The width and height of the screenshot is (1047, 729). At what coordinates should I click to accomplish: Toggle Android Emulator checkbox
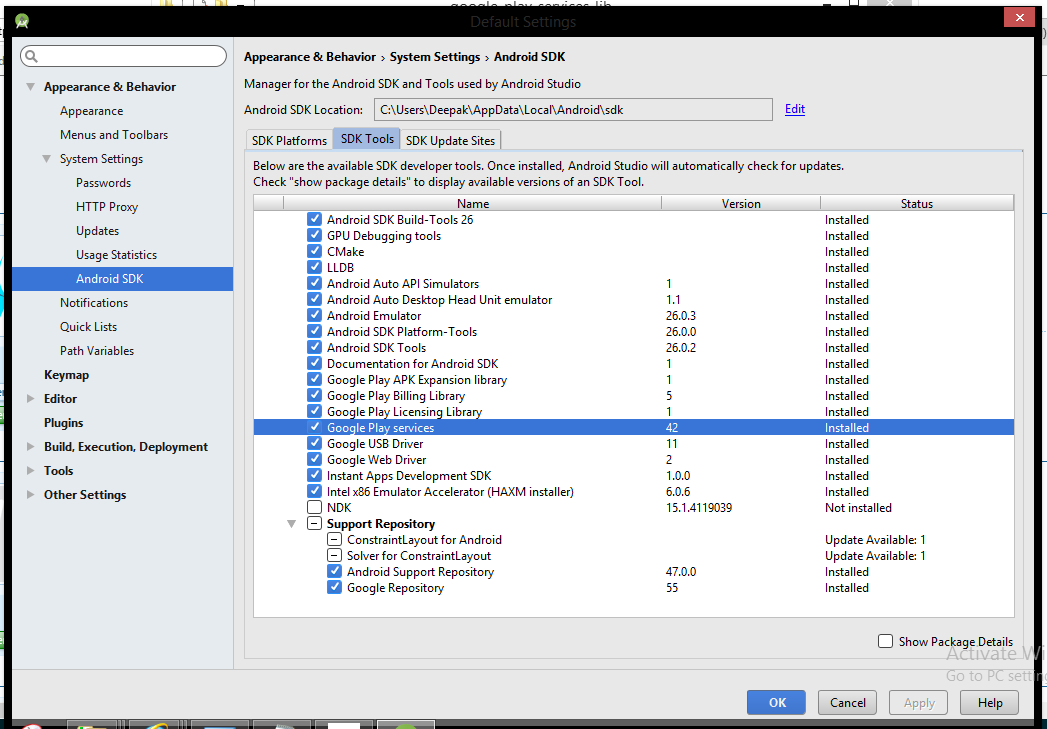pos(315,315)
